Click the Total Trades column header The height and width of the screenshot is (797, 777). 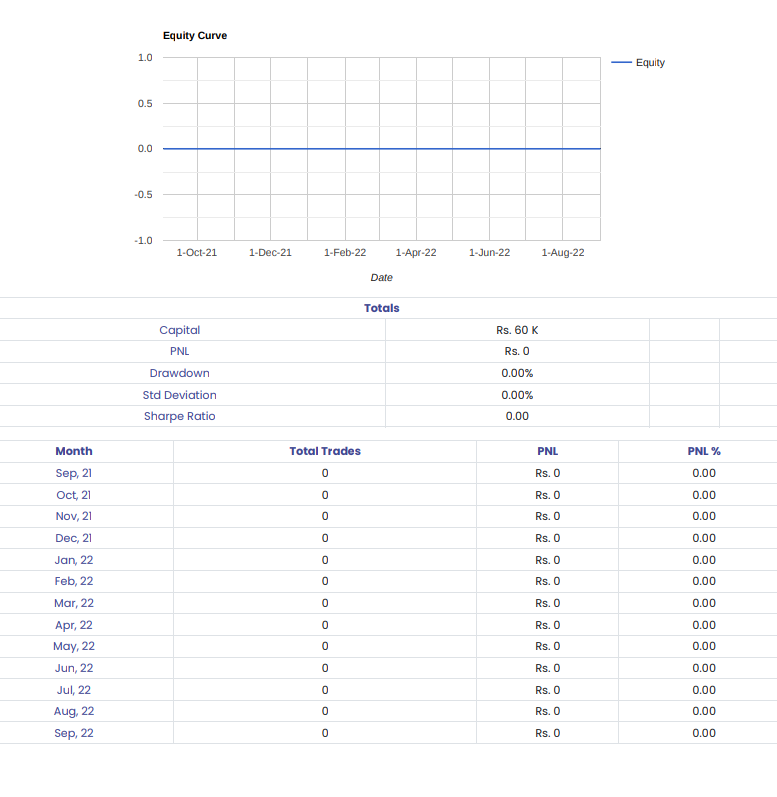(x=325, y=451)
